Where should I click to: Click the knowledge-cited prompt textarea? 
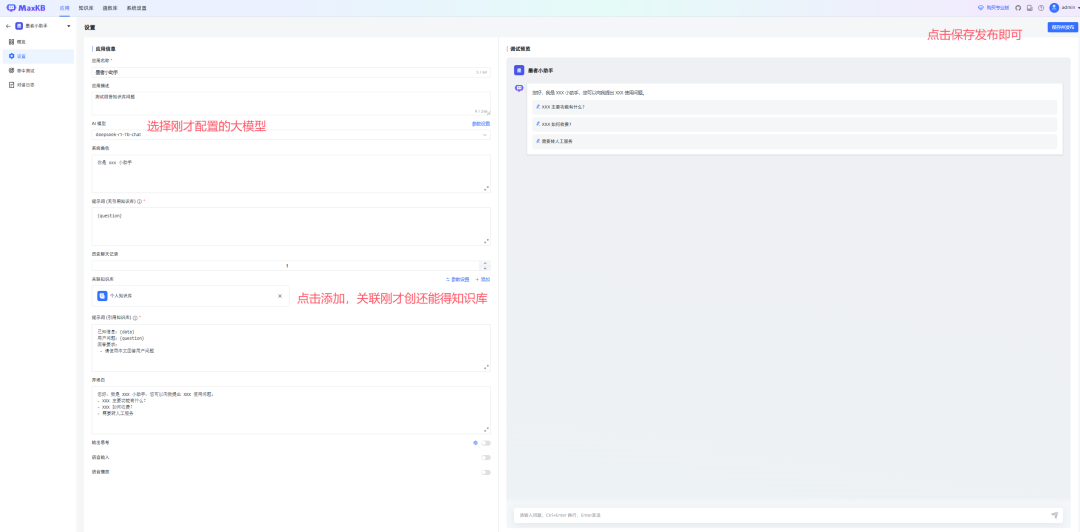tap(291, 348)
